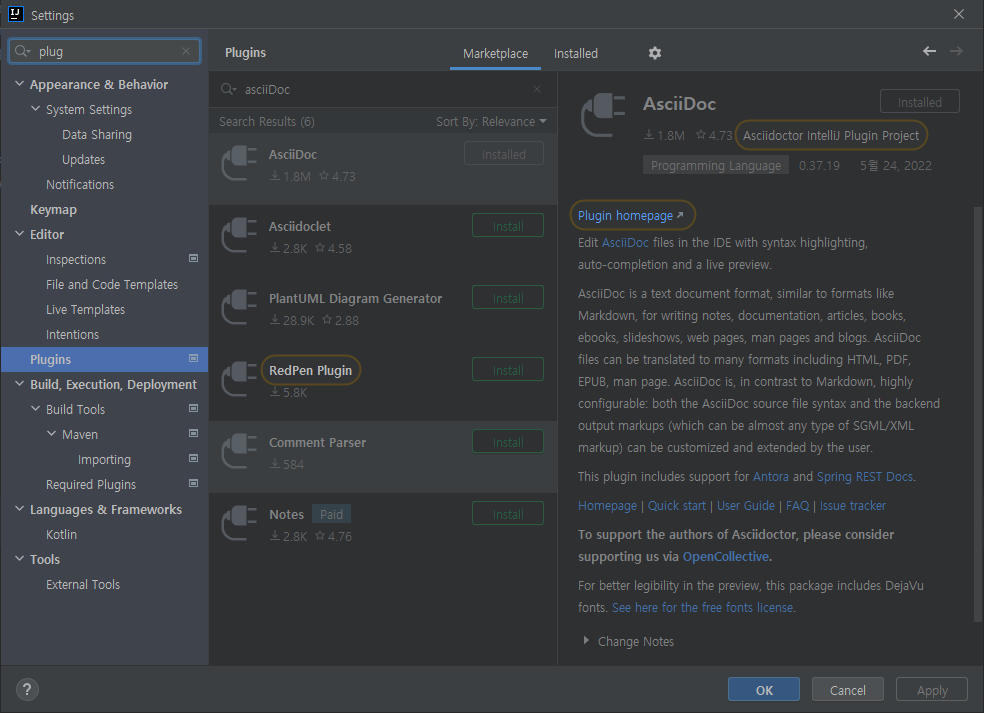The width and height of the screenshot is (984, 713).
Task: Open the Plugin homepage link
Action: pos(631,216)
